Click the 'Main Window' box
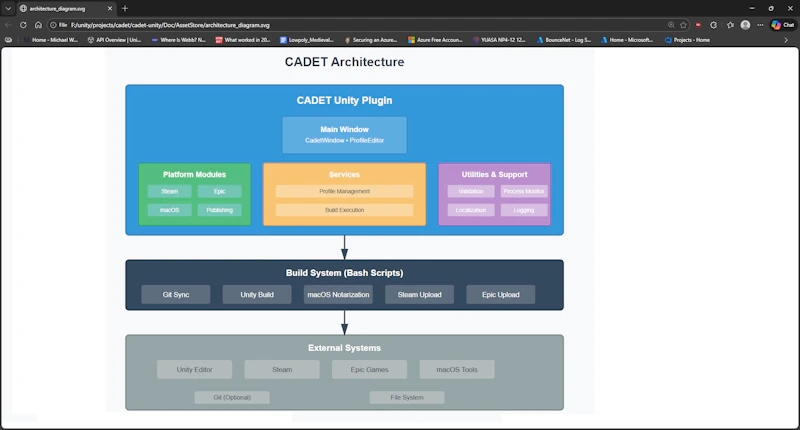The image size is (800, 430). (x=344, y=135)
